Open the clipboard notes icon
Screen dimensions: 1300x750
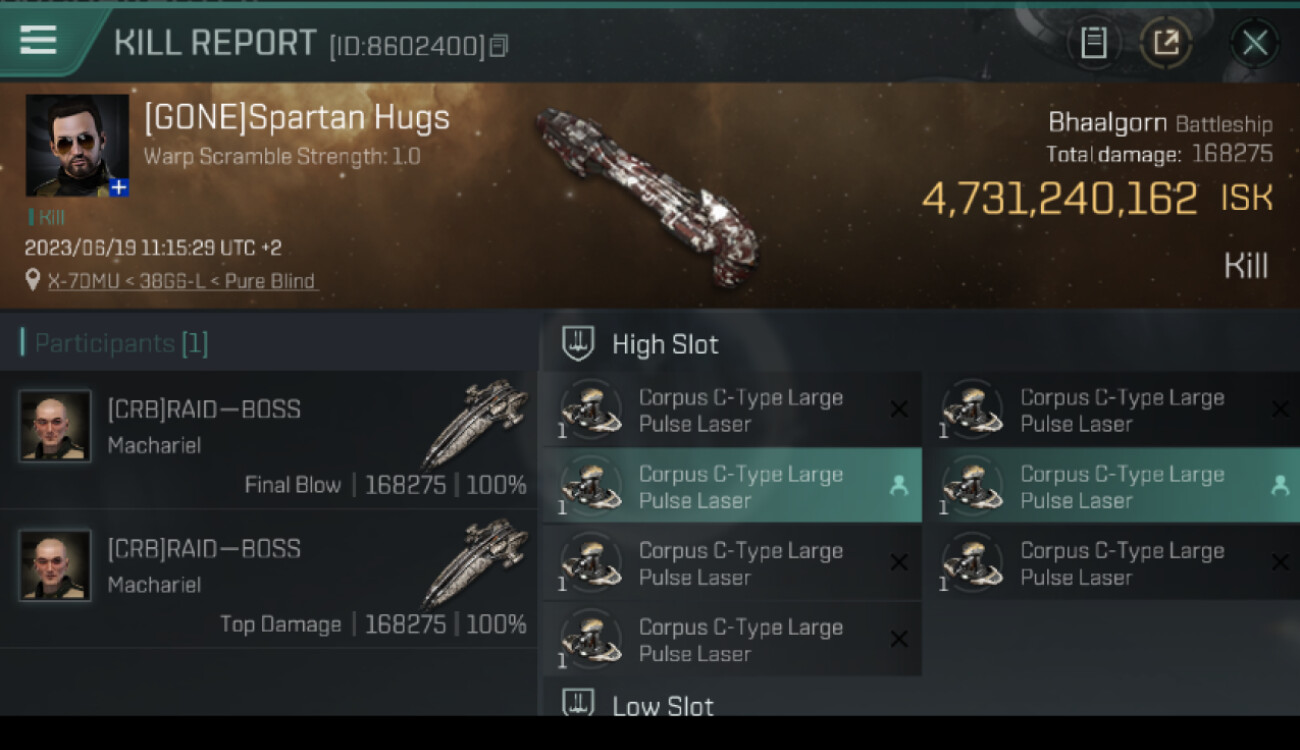pyautogui.click(x=1094, y=43)
